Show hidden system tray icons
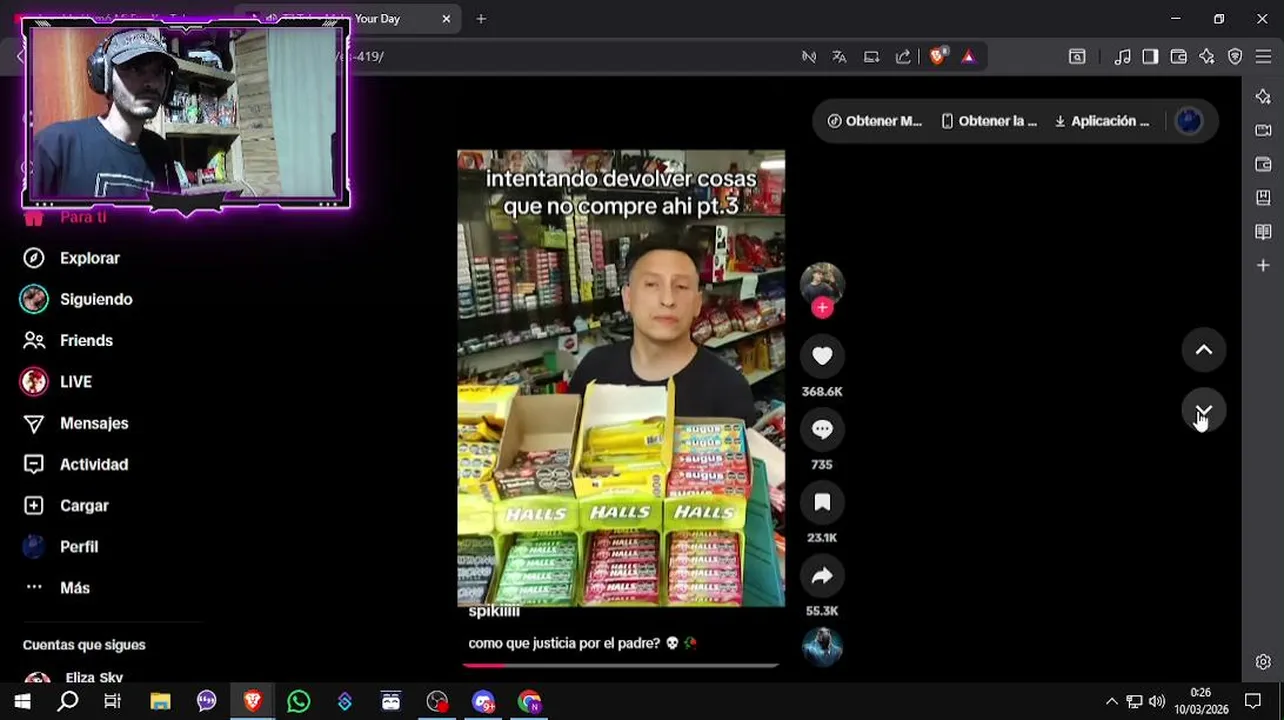Viewport: 1284px width, 720px height. [1111, 702]
